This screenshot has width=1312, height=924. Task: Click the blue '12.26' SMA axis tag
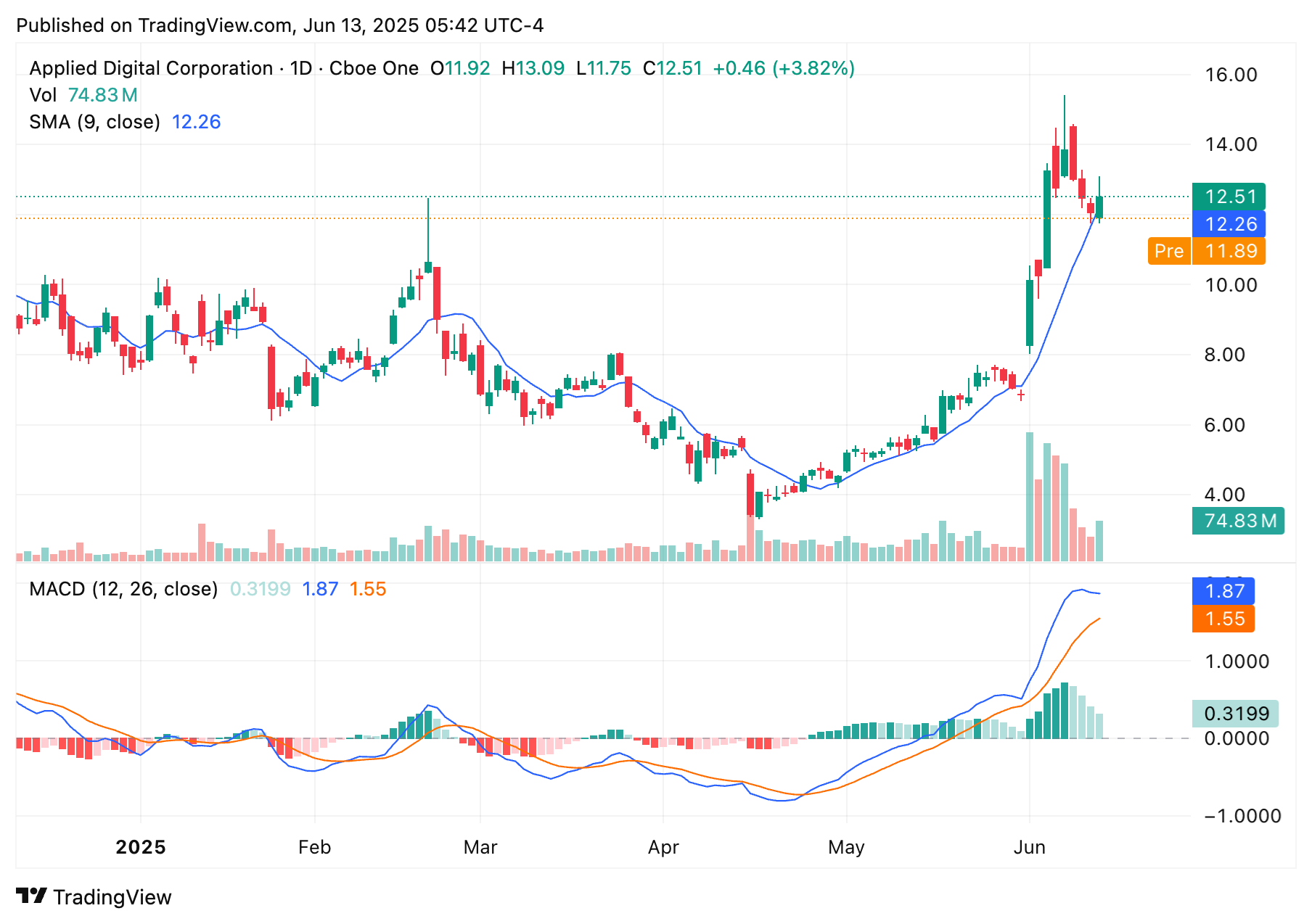click(x=1229, y=224)
